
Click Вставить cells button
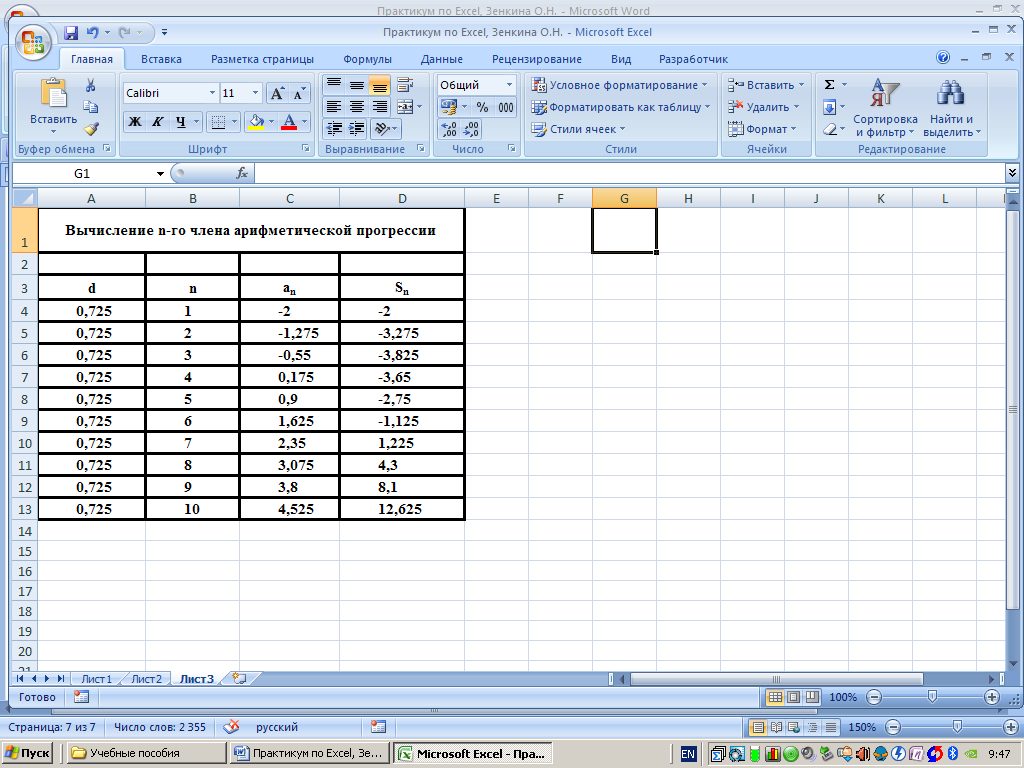(x=766, y=85)
